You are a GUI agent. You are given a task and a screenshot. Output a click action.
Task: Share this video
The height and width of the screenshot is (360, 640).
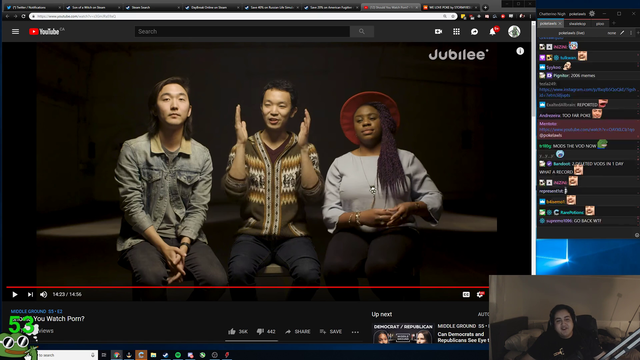(298, 331)
